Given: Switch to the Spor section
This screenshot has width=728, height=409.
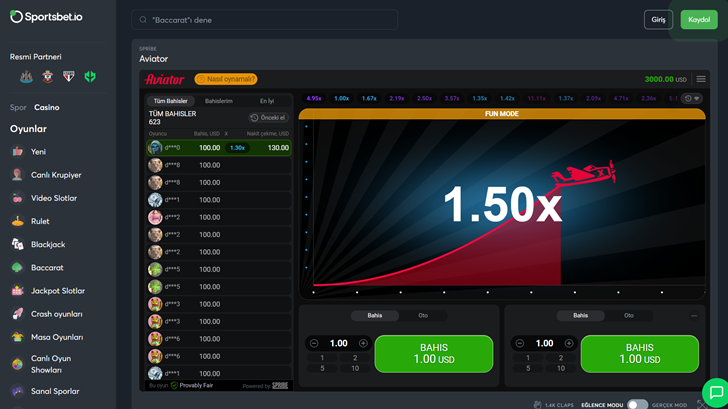Looking at the screenshot, I should [x=18, y=107].
